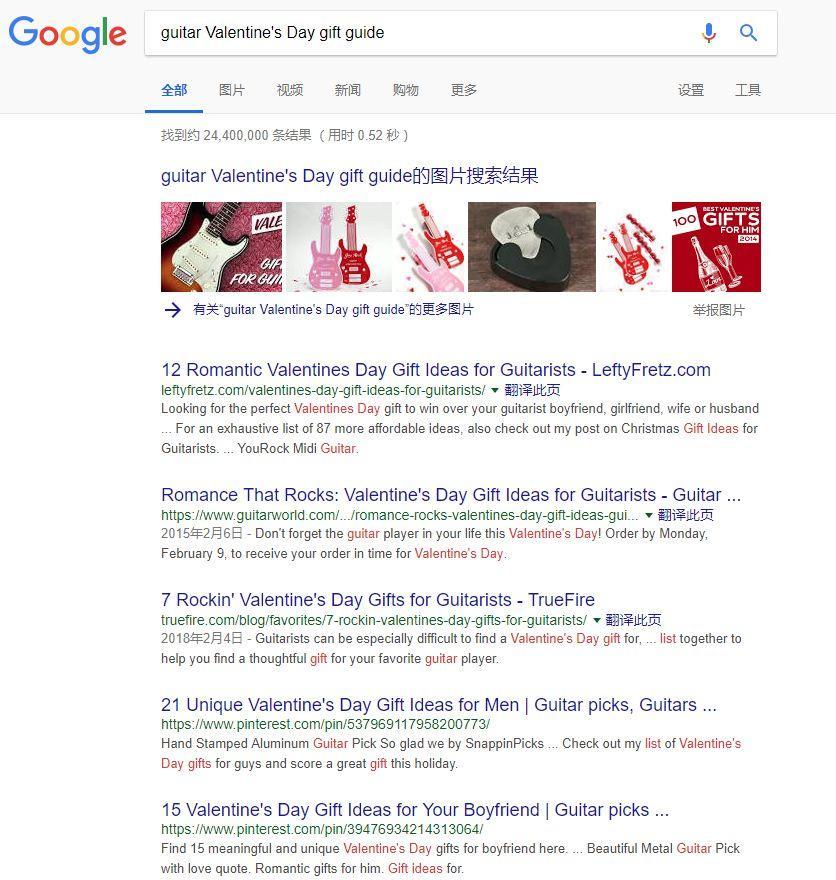Viewport: 836px width, 880px height.
Task: Open 设置 settings menu
Action: [x=691, y=90]
